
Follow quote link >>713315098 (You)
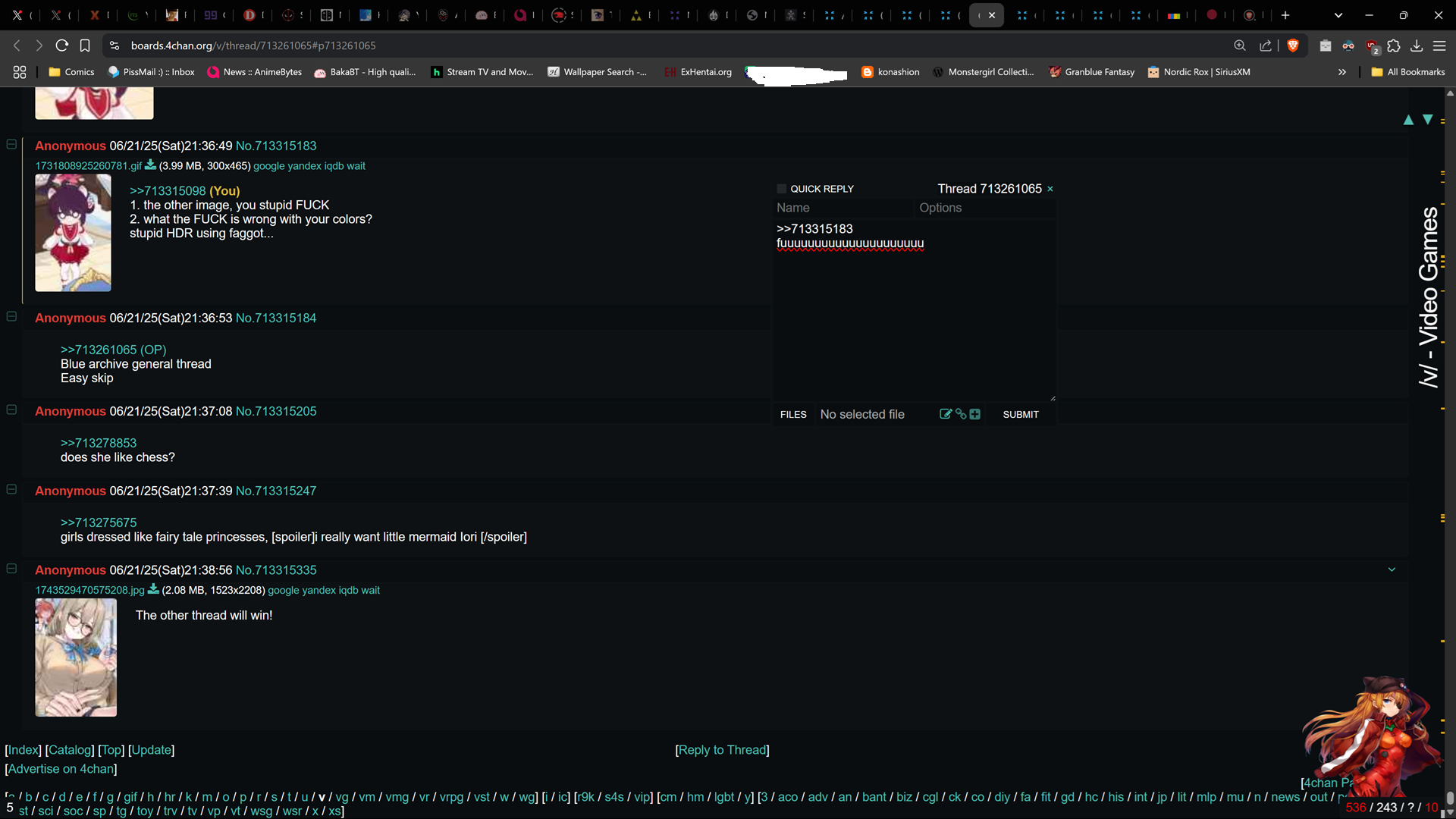coord(184,190)
